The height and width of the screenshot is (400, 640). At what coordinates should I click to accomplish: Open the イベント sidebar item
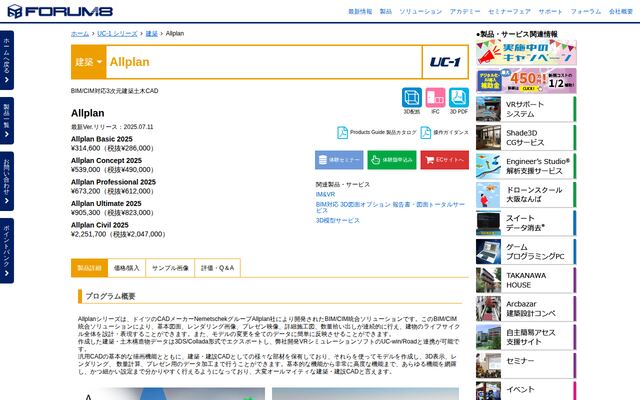(526, 391)
